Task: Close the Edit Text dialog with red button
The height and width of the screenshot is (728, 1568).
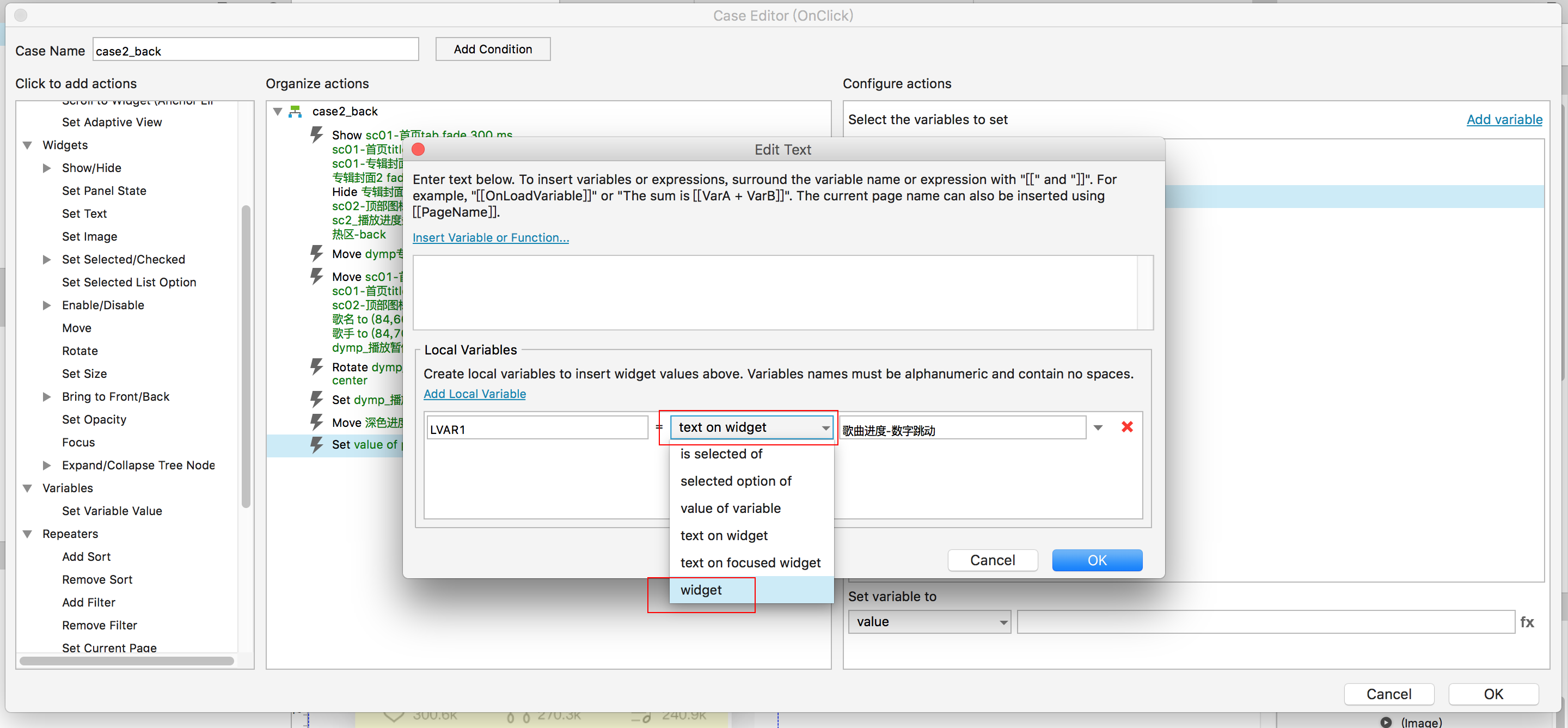Action: coord(418,150)
